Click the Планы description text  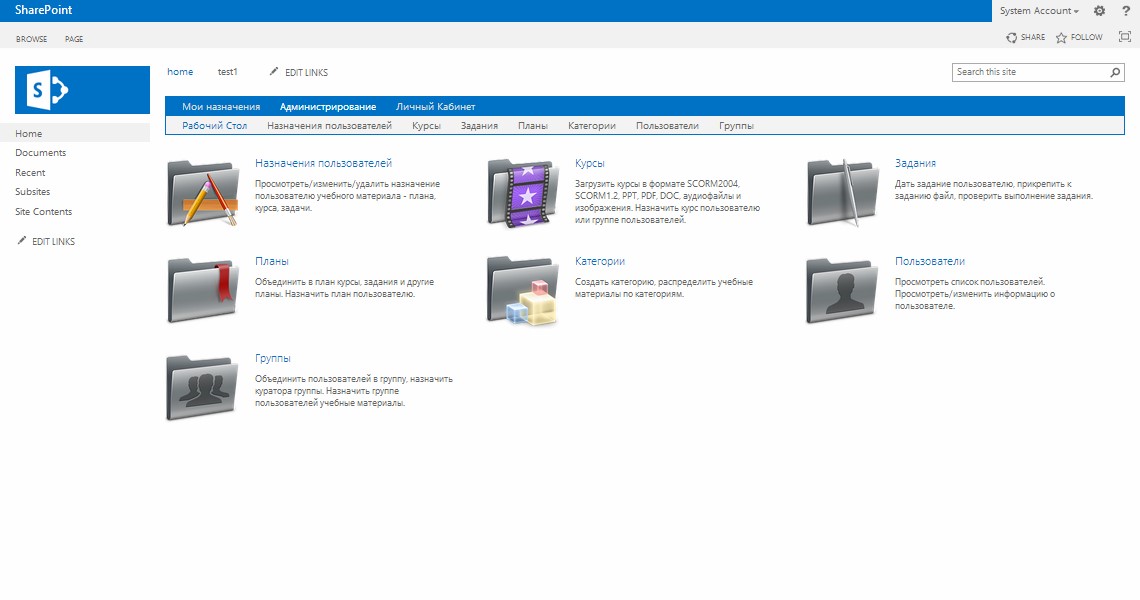coord(344,288)
